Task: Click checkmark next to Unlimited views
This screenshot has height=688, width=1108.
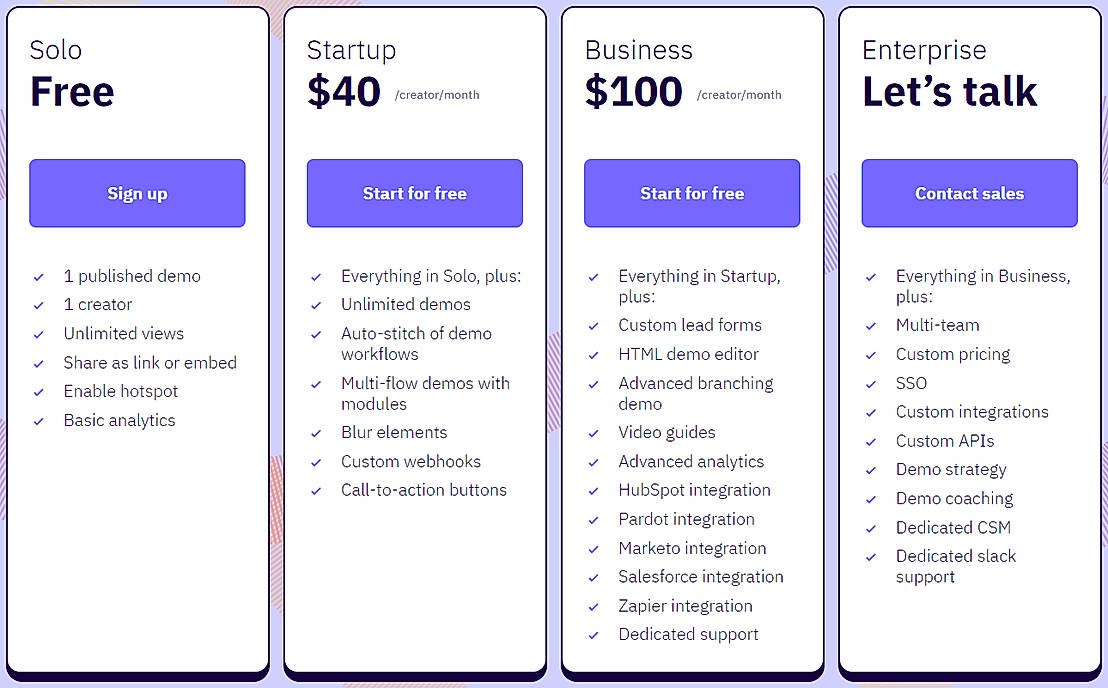Action: pyautogui.click(x=39, y=335)
